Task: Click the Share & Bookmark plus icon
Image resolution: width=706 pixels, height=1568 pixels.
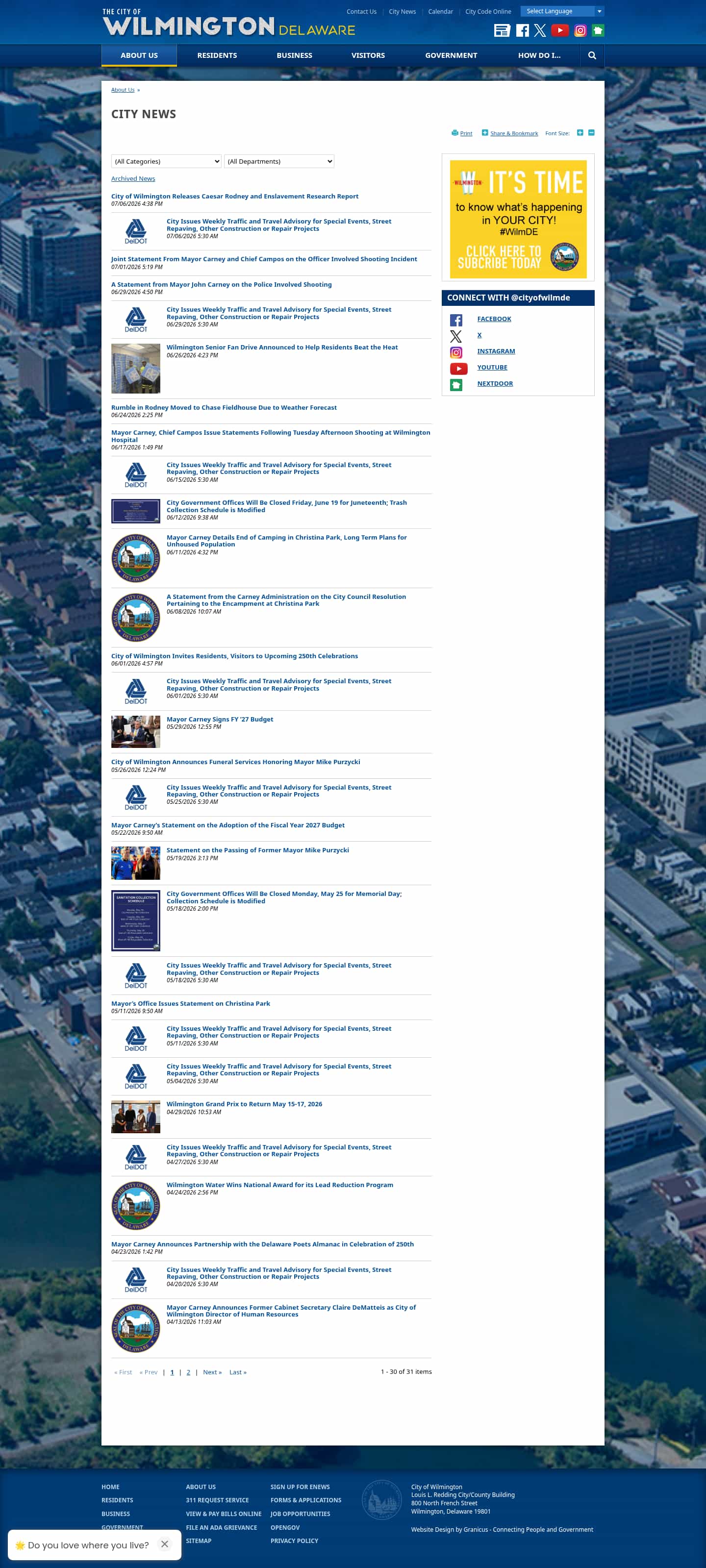Action: pyautogui.click(x=485, y=133)
